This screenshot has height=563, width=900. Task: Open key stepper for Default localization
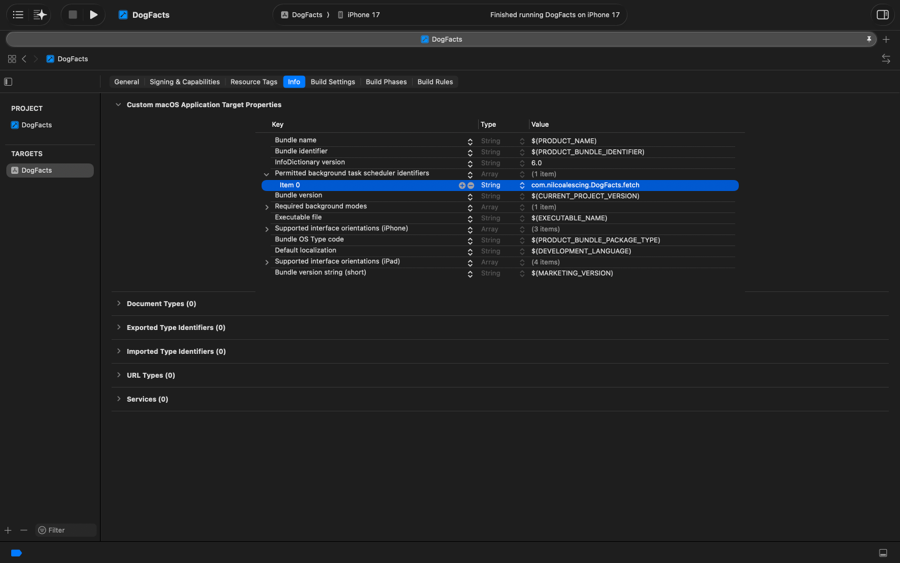click(470, 251)
